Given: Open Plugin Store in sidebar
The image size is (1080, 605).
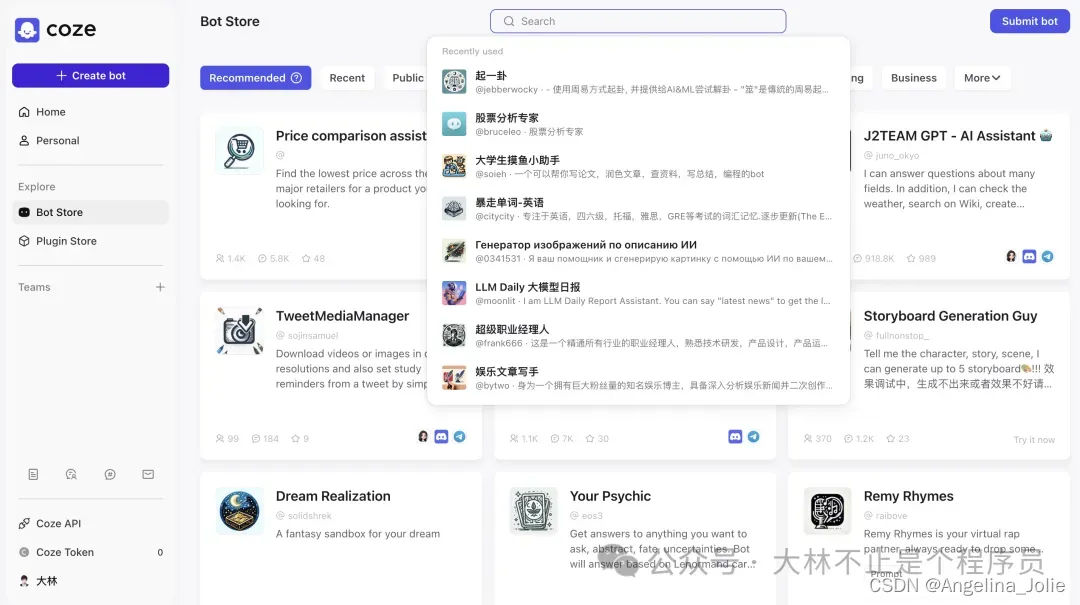Looking at the screenshot, I should (90, 241).
